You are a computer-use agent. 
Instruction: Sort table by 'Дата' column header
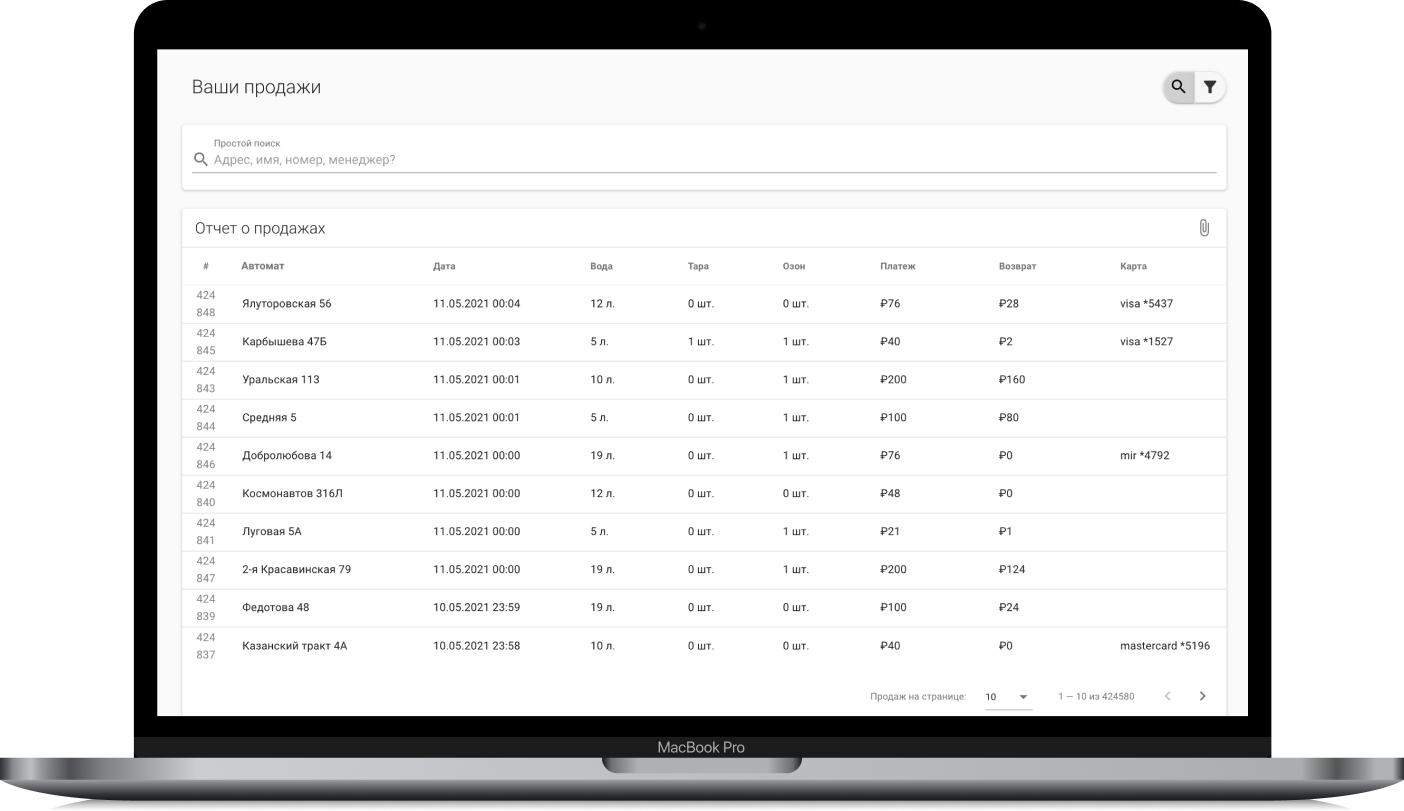pyautogui.click(x=444, y=266)
